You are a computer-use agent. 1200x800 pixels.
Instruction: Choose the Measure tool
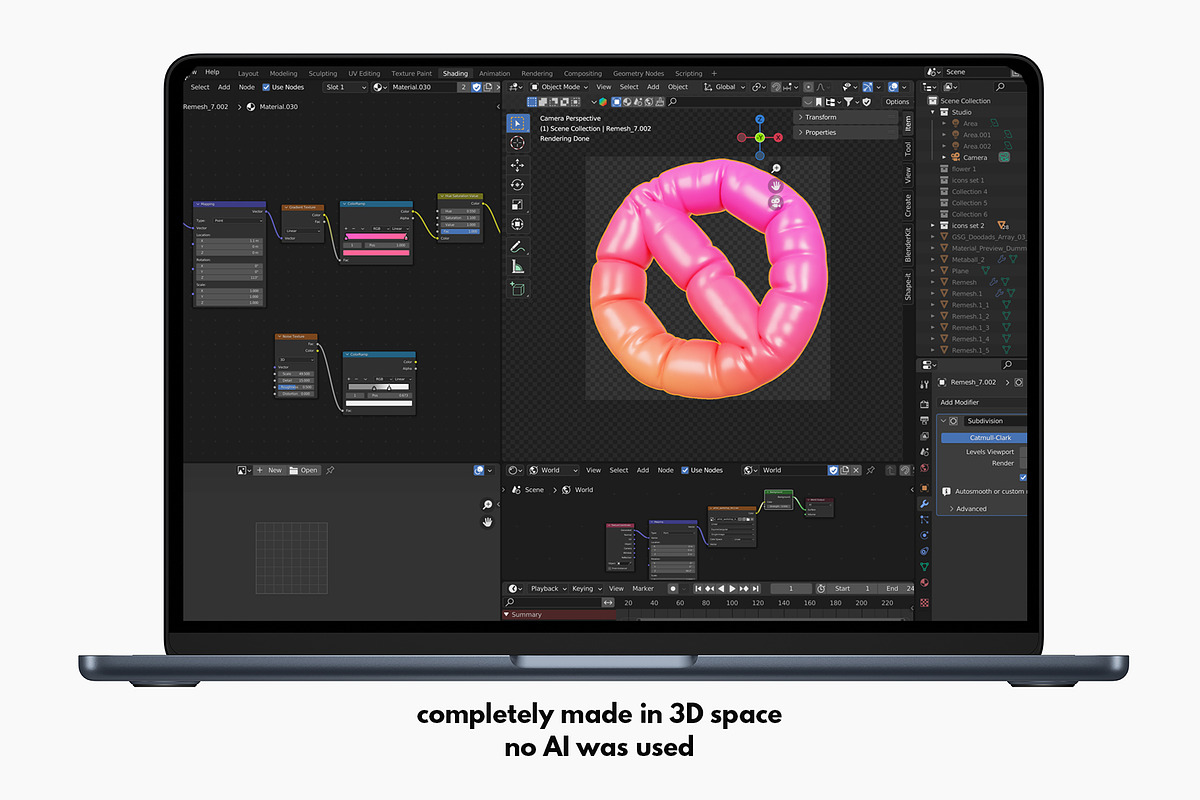click(x=517, y=267)
